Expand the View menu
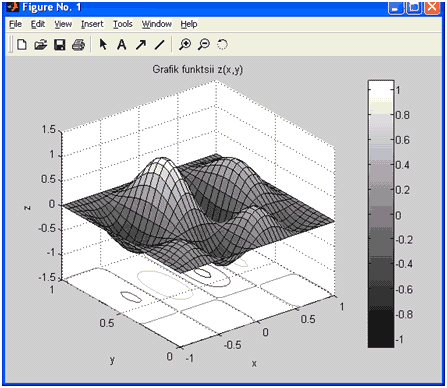This screenshot has width=447, height=388. tap(63, 24)
